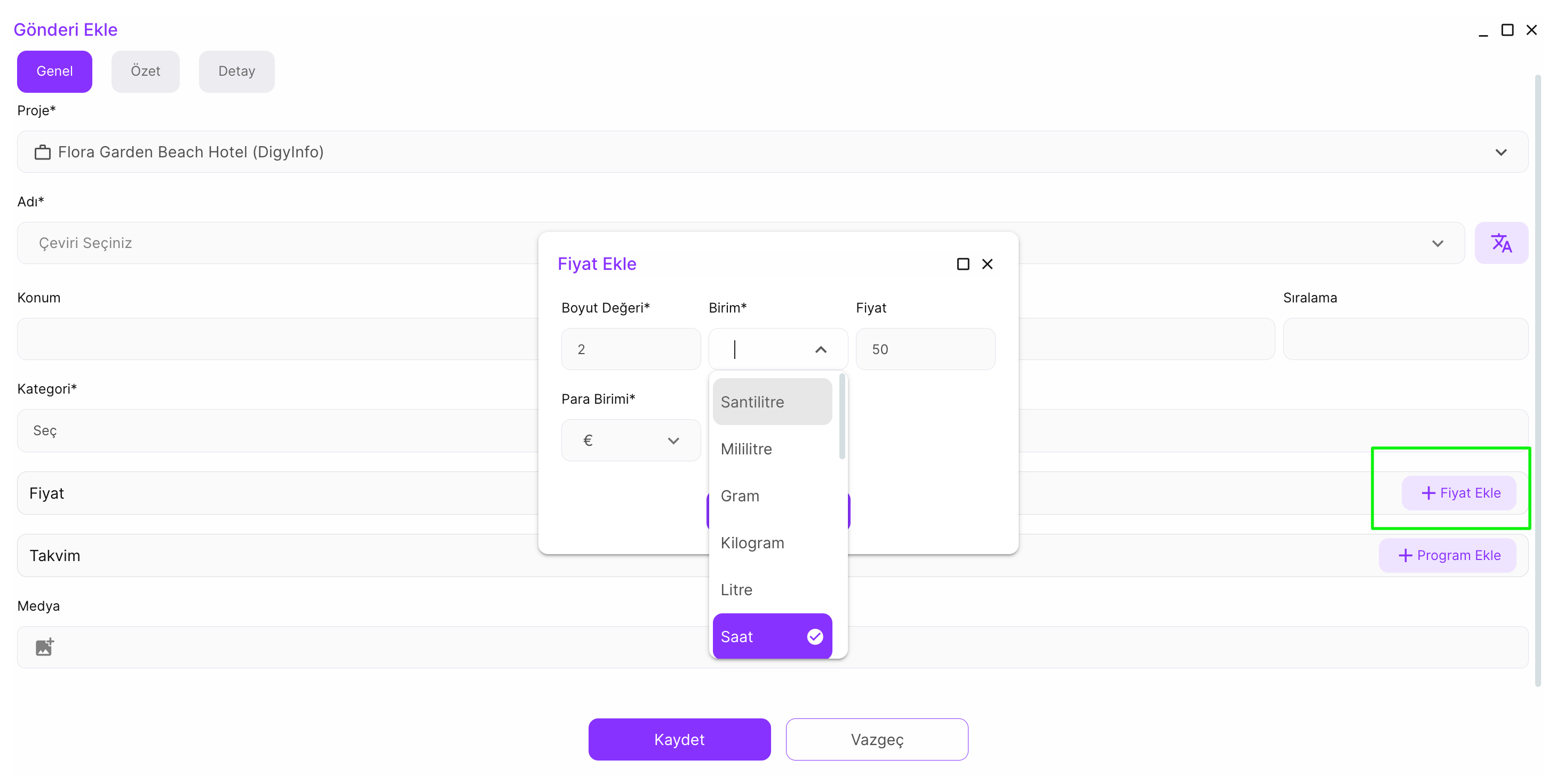
Task: Click the plus icon on Program Ekle
Action: pyautogui.click(x=1405, y=555)
